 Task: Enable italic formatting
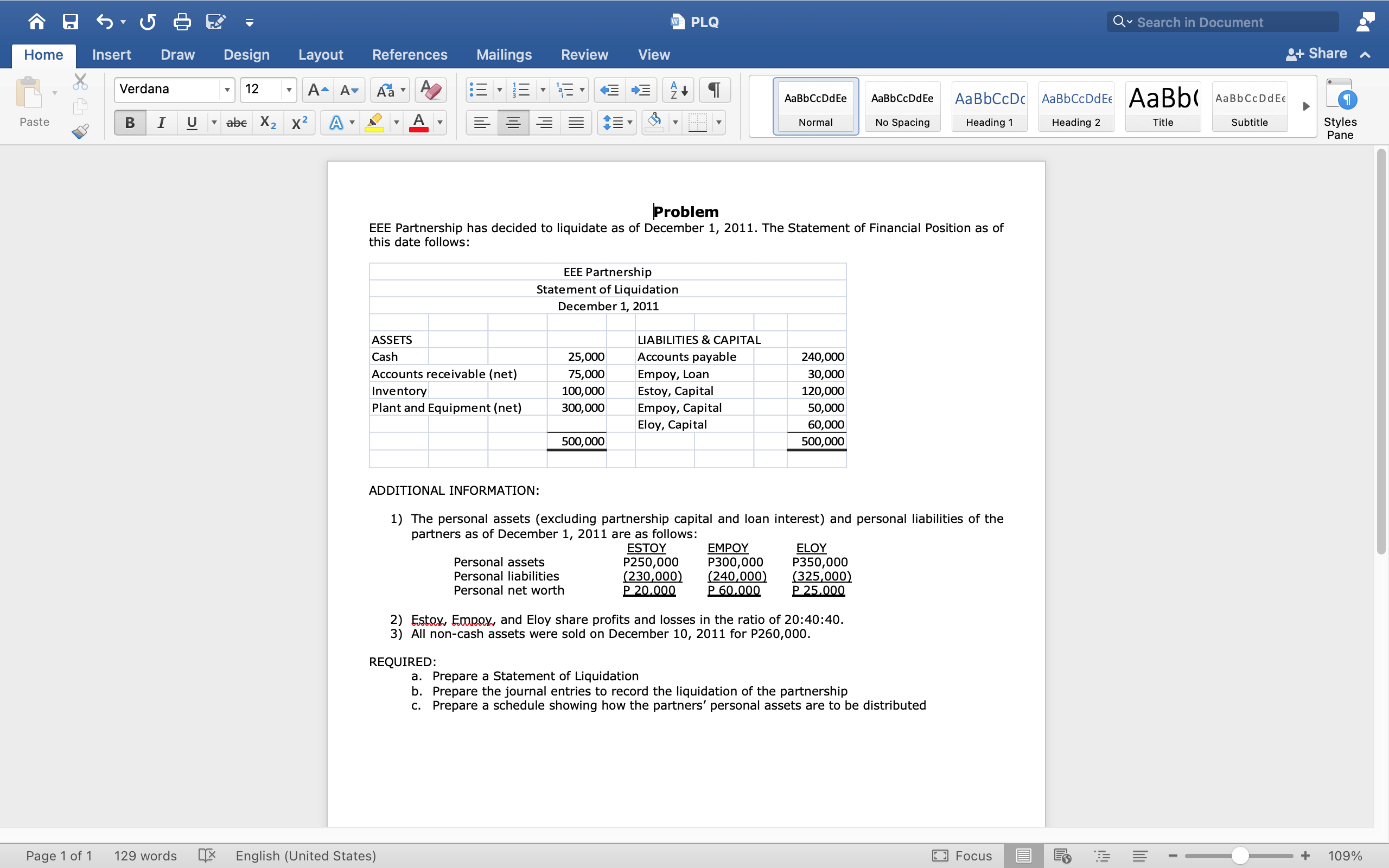pos(161,122)
